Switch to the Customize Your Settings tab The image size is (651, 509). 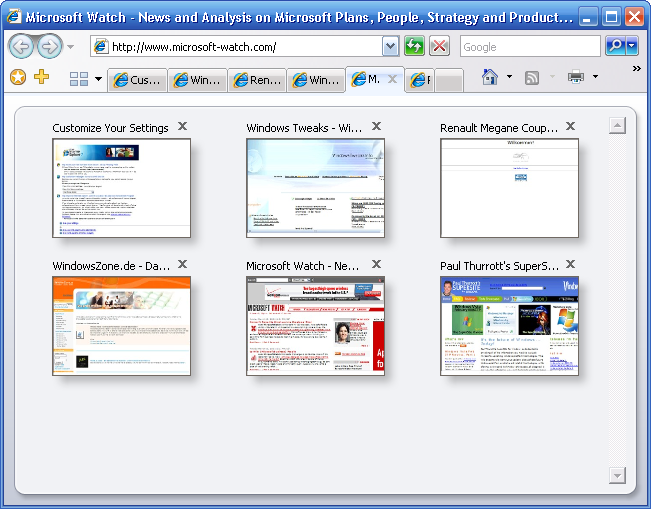click(x=137, y=81)
